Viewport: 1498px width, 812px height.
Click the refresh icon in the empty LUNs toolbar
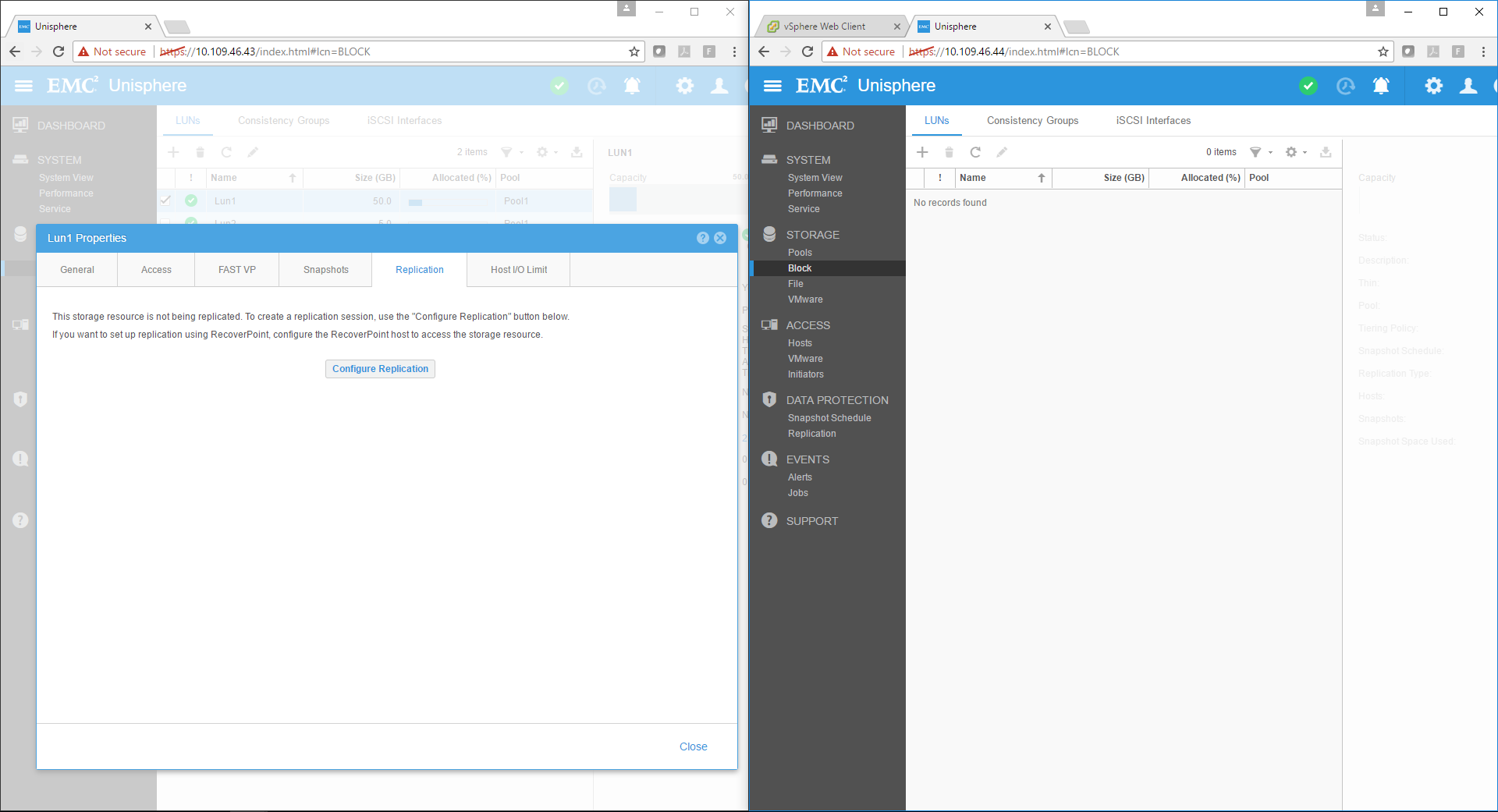pyautogui.click(x=975, y=152)
